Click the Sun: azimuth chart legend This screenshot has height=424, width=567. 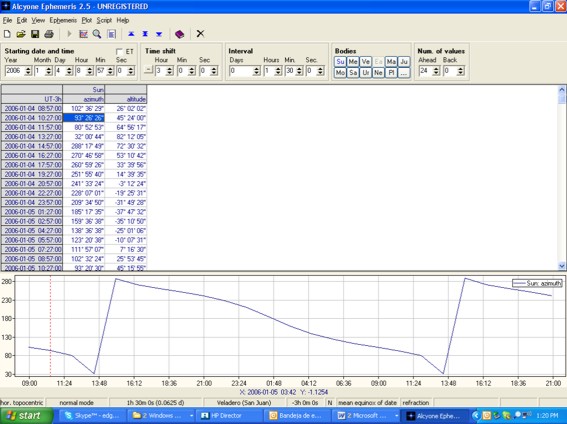pos(537,283)
